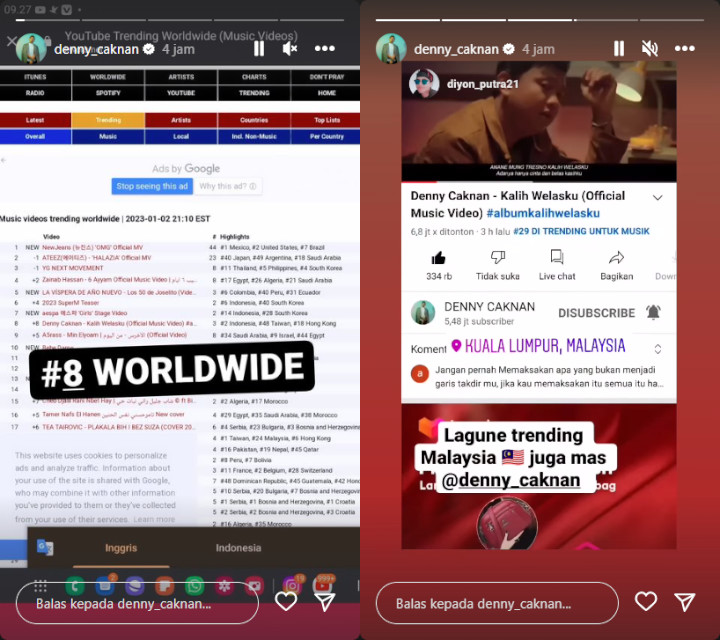Open right story more options menu
Viewport: 720px width, 640px height.
coord(685,48)
